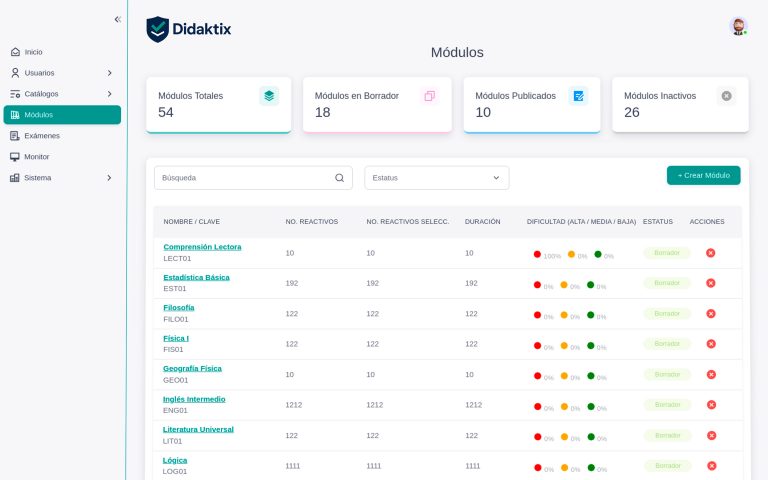
Task: Click the Módulos en Borrador copy icon
Action: [x=429, y=96]
